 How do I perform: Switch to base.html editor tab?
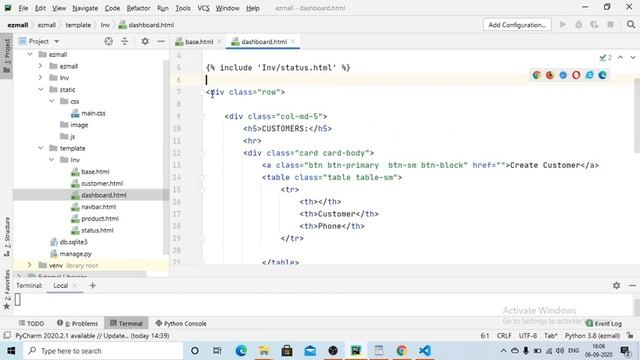point(199,42)
